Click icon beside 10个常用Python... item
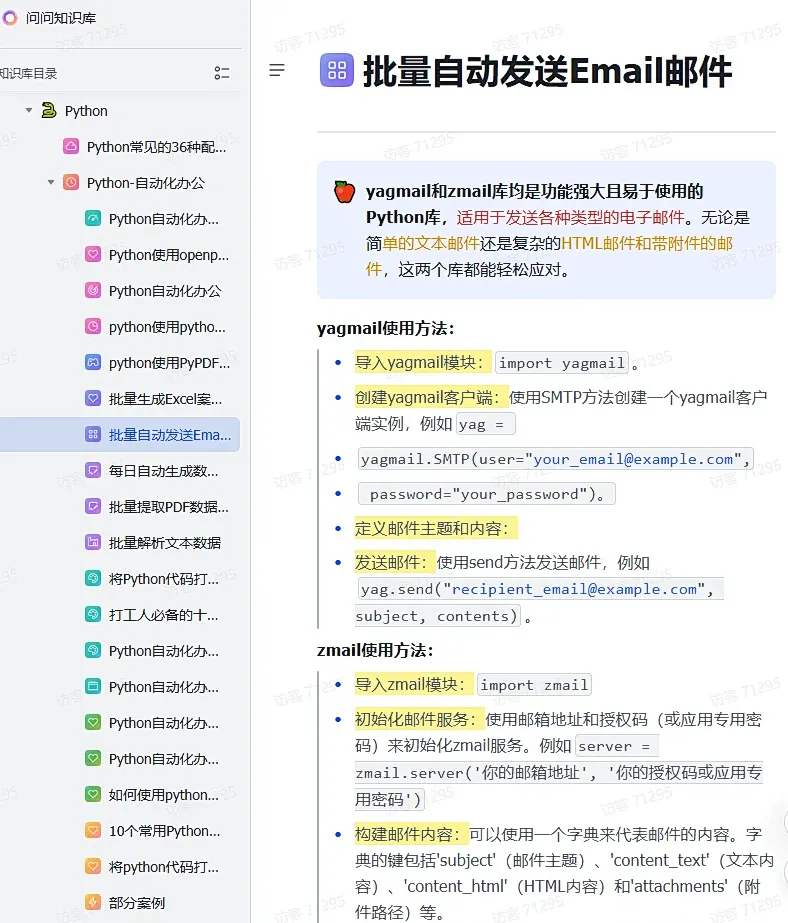Image resolution: width=788 pixels, height=923 pixels. (x=93, y=831)
